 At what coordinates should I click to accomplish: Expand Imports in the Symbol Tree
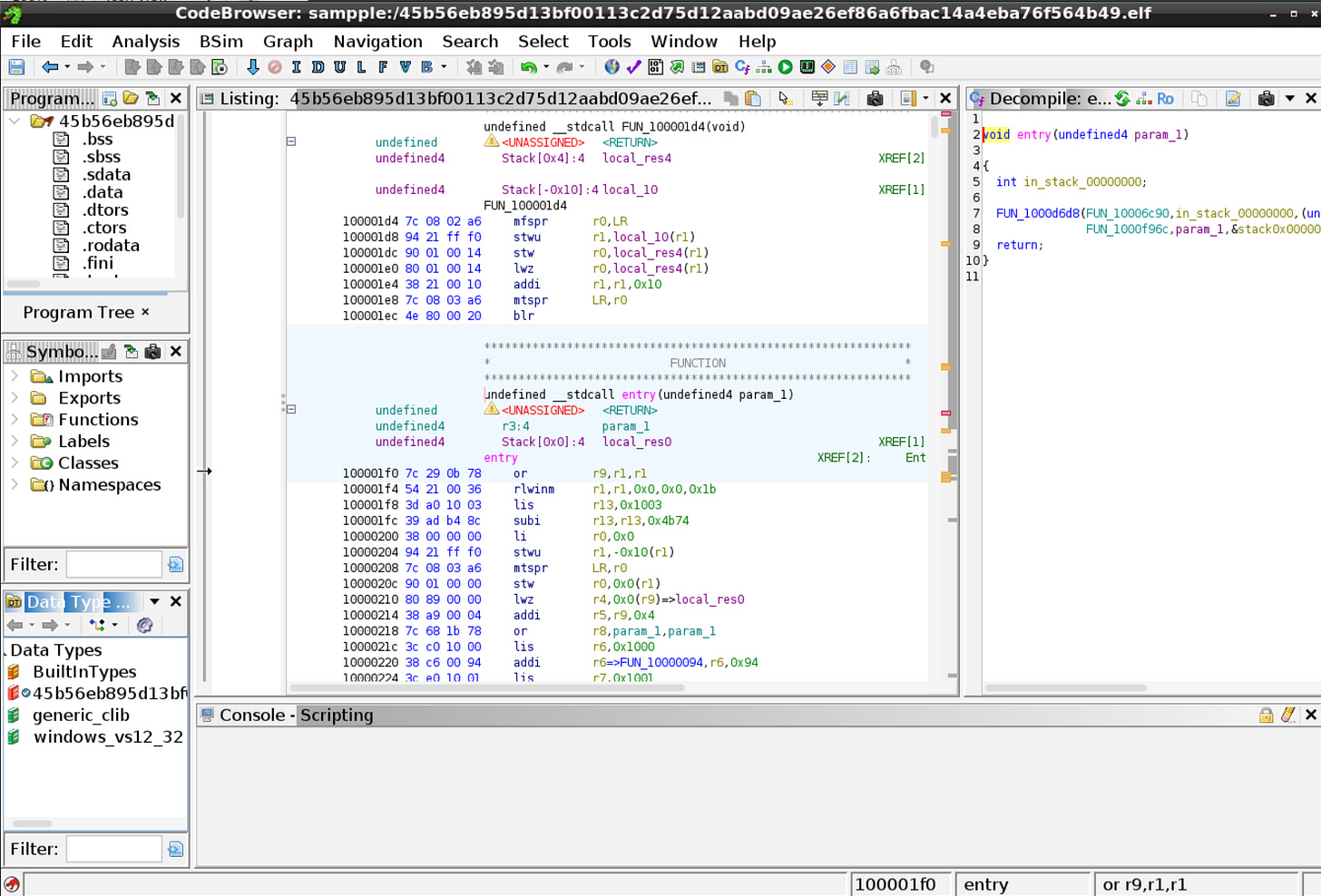(16, 375)
